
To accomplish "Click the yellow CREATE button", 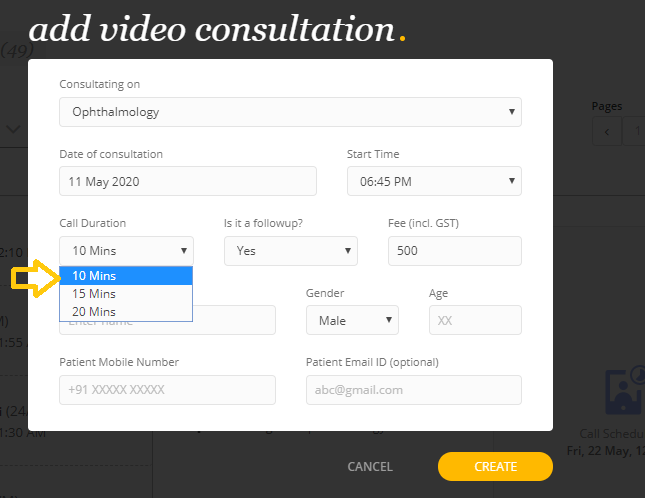I will 495,467.
